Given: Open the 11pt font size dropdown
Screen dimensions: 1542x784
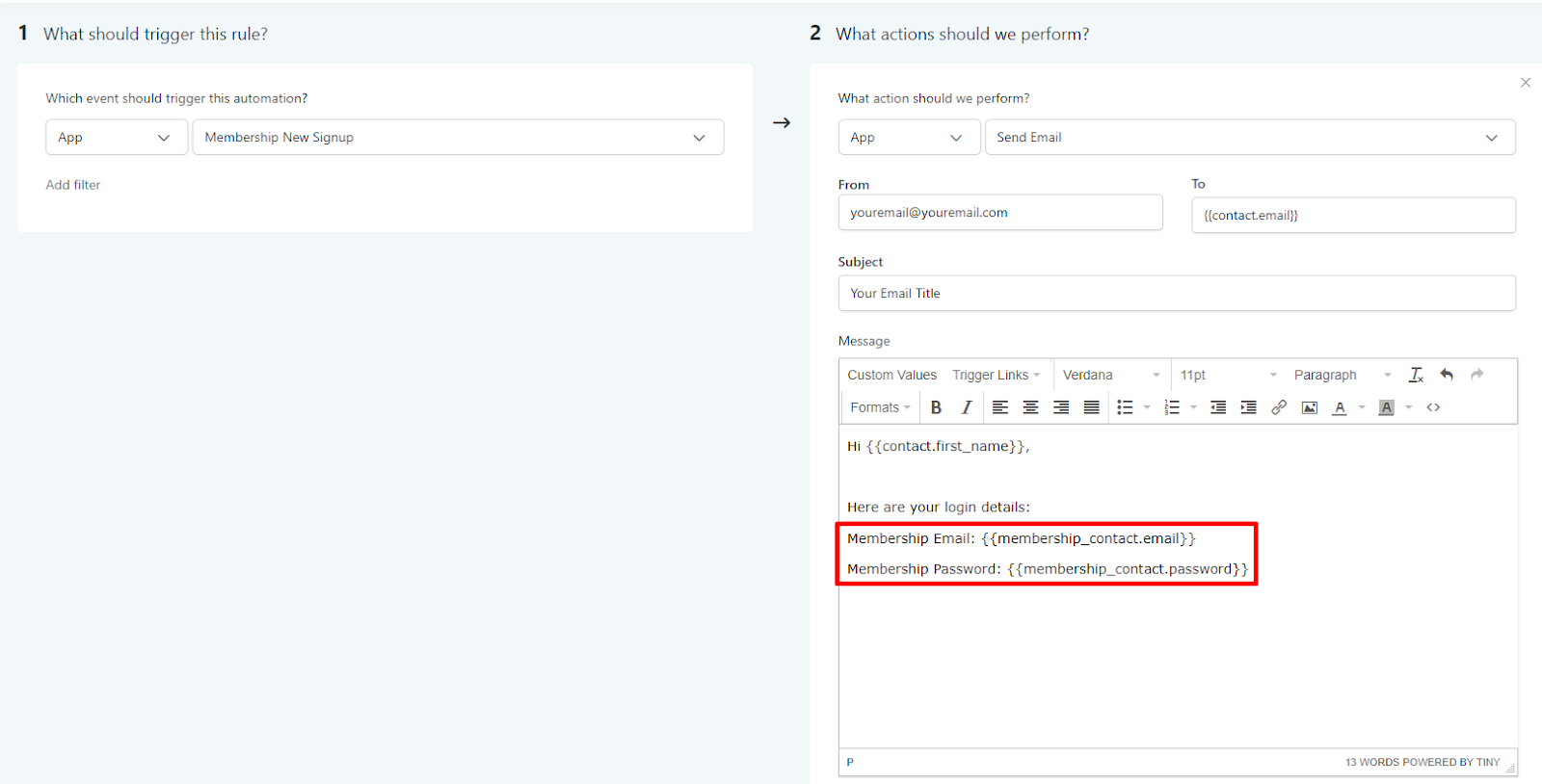Looking at the screenshot, I should coord(1228,375).
